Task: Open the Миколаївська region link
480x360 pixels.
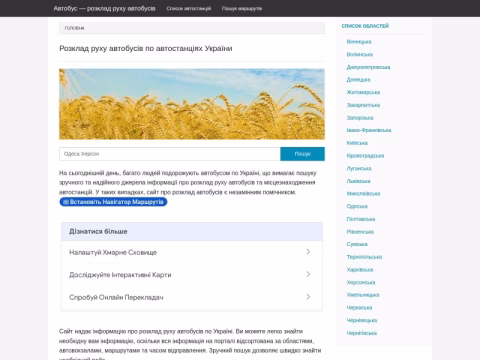Action: pyautogui.click(x=363, y=194)
